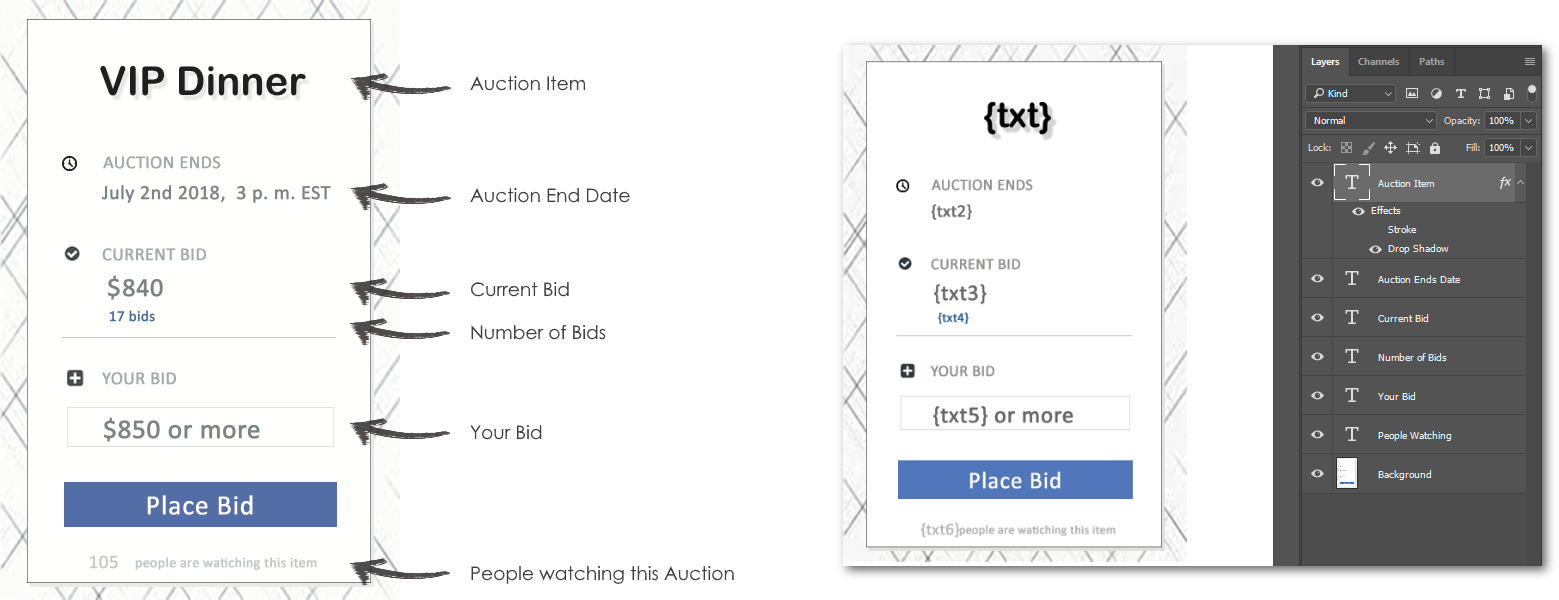The height and width of the screenshot is (600, 1559).
Task: Hide the Background layer
Action: click(x=1317, y=474)
